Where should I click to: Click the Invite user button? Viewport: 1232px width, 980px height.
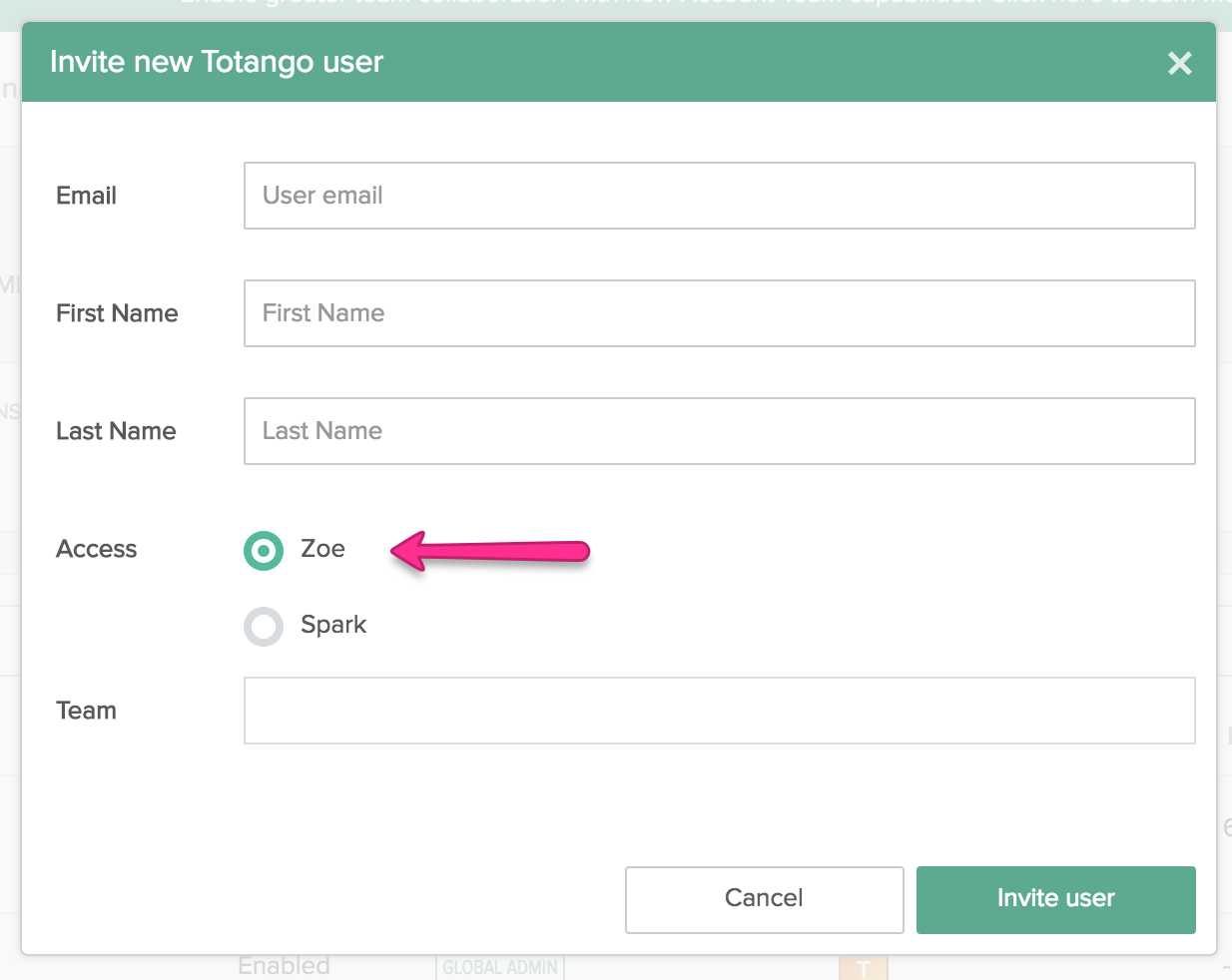point(1056,899)
